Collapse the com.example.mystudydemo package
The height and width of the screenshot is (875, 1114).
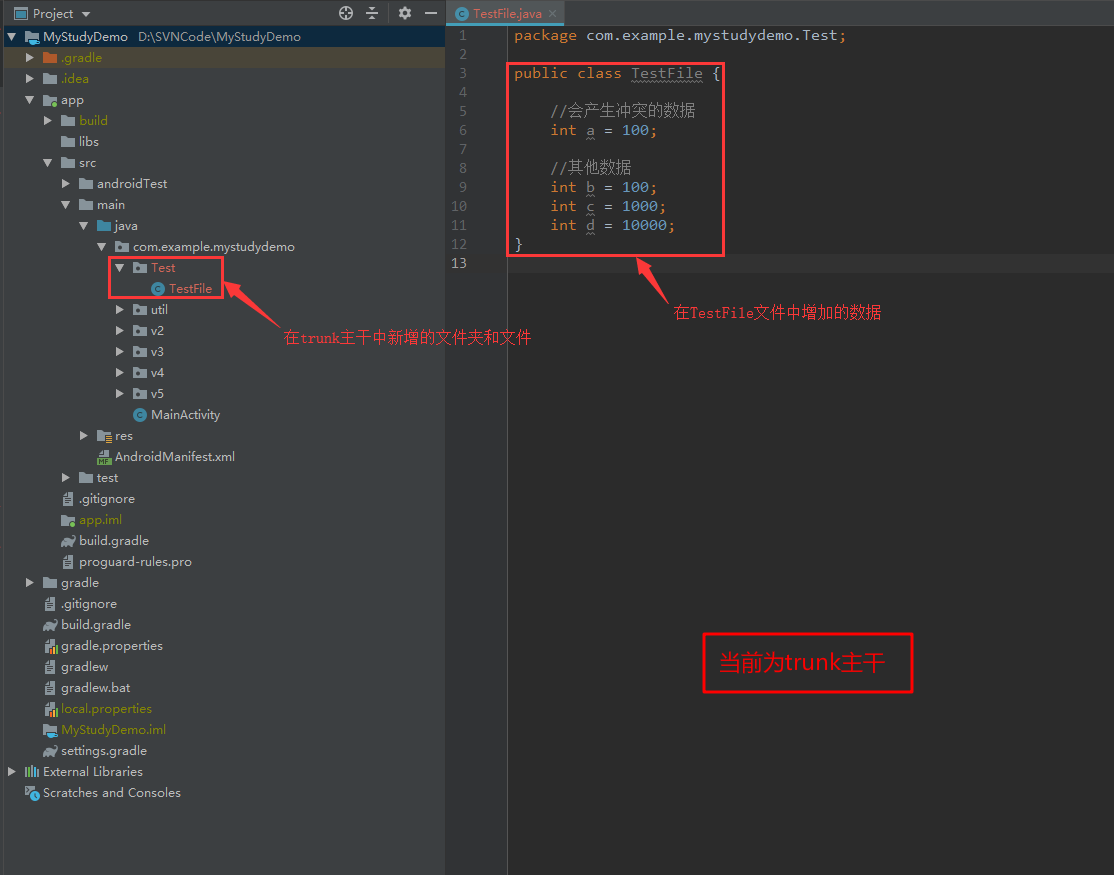(x=102, y=246)
